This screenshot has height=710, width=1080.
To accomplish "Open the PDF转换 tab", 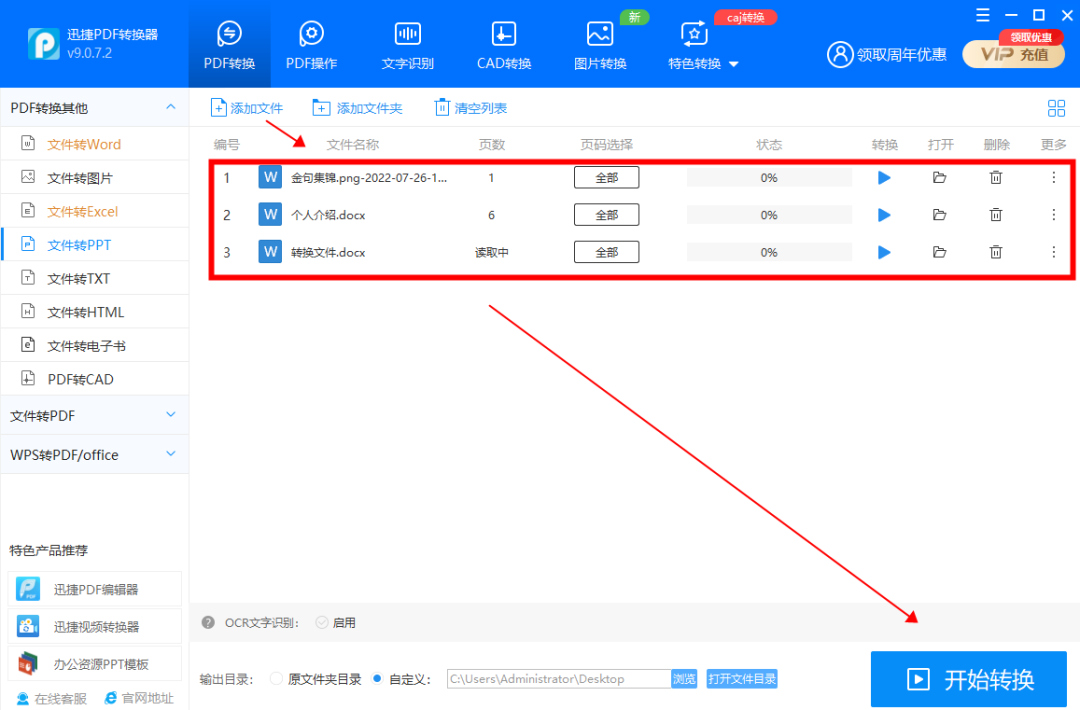I will click(229, 45).
